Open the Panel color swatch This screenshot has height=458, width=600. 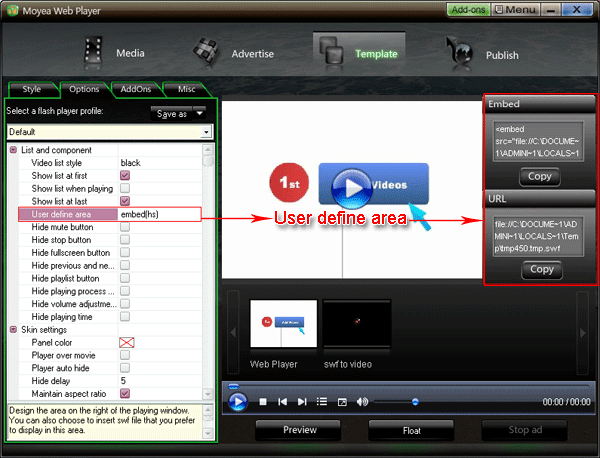pos(127,342)
